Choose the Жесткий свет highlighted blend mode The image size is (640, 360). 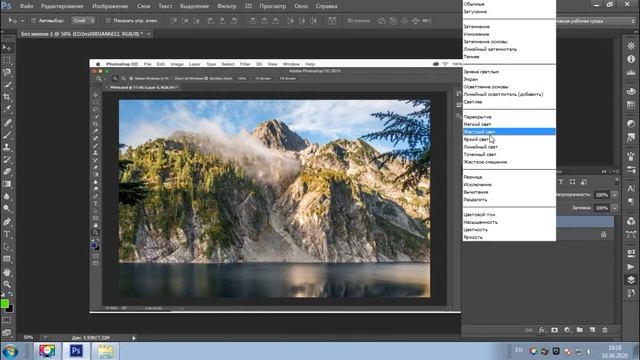click(509, 131)
